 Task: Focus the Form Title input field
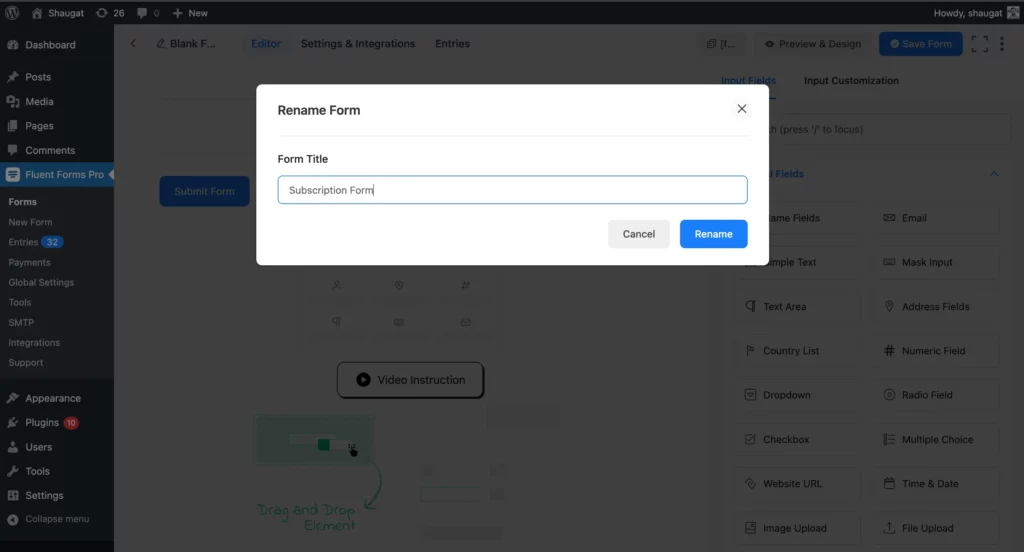pyautogui.click(x=512, y=189)
